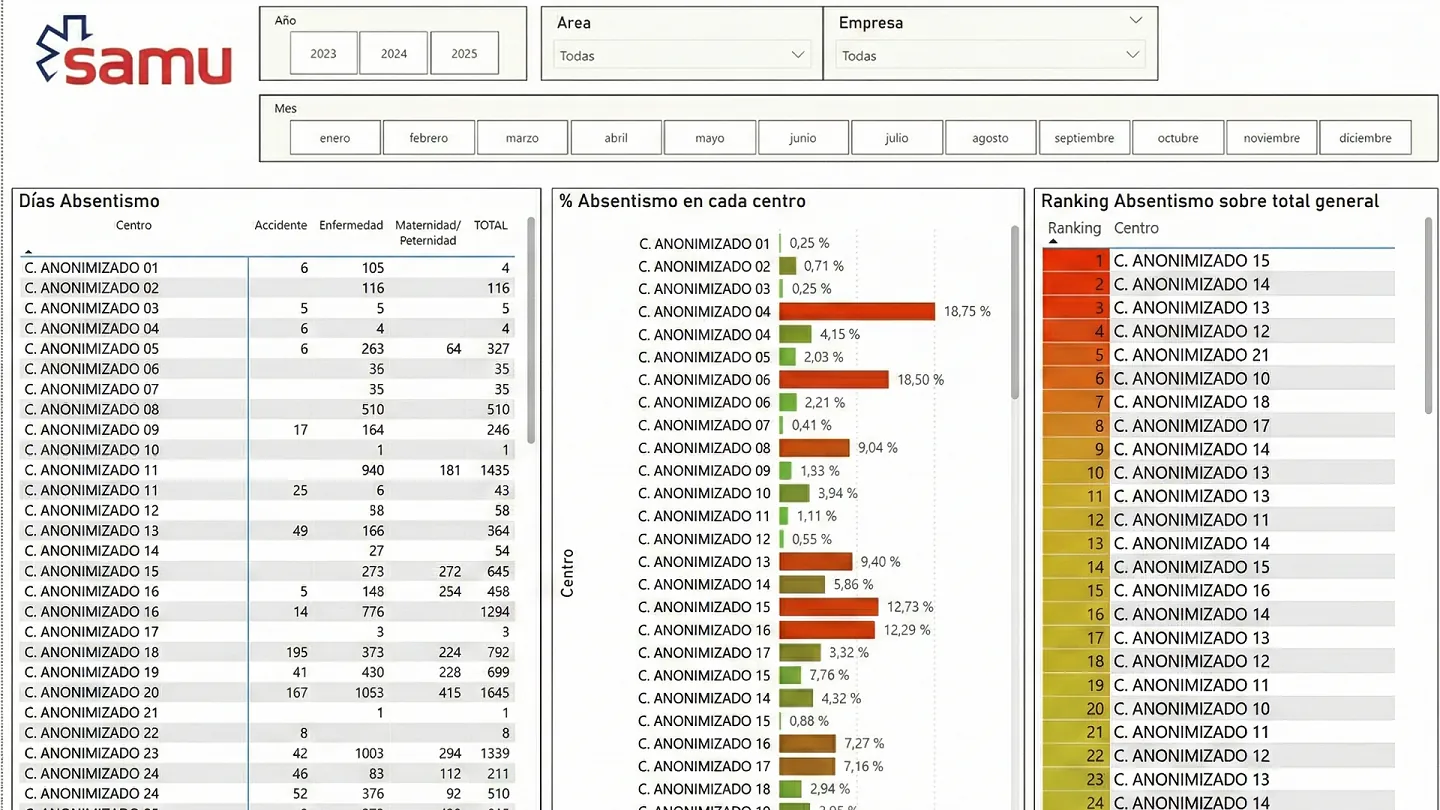The image size is (1440, 810).
Task: Click the SAMU logo
Action: coord(133,52)
